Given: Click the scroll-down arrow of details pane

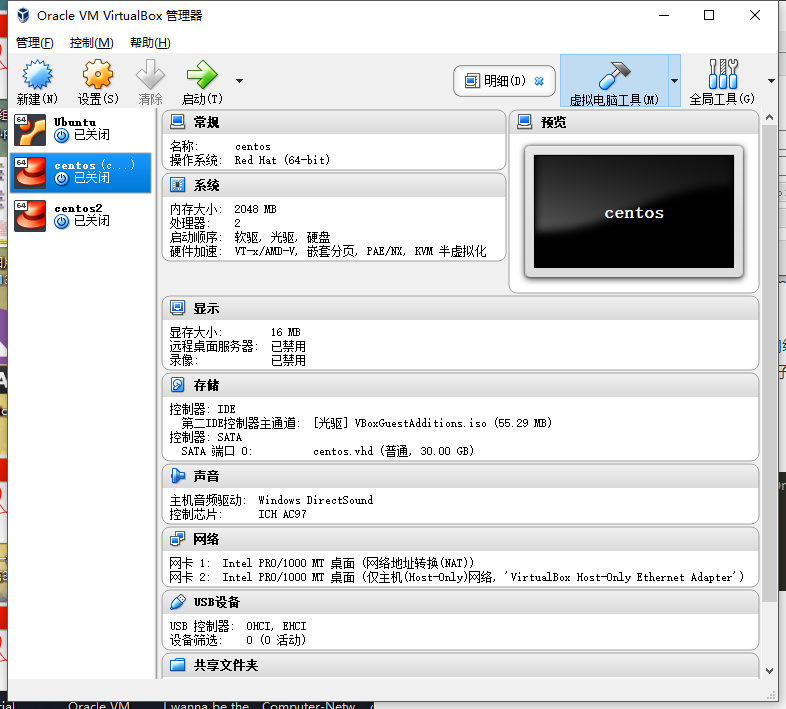Looking at the screenshot, I should (769, 670).
